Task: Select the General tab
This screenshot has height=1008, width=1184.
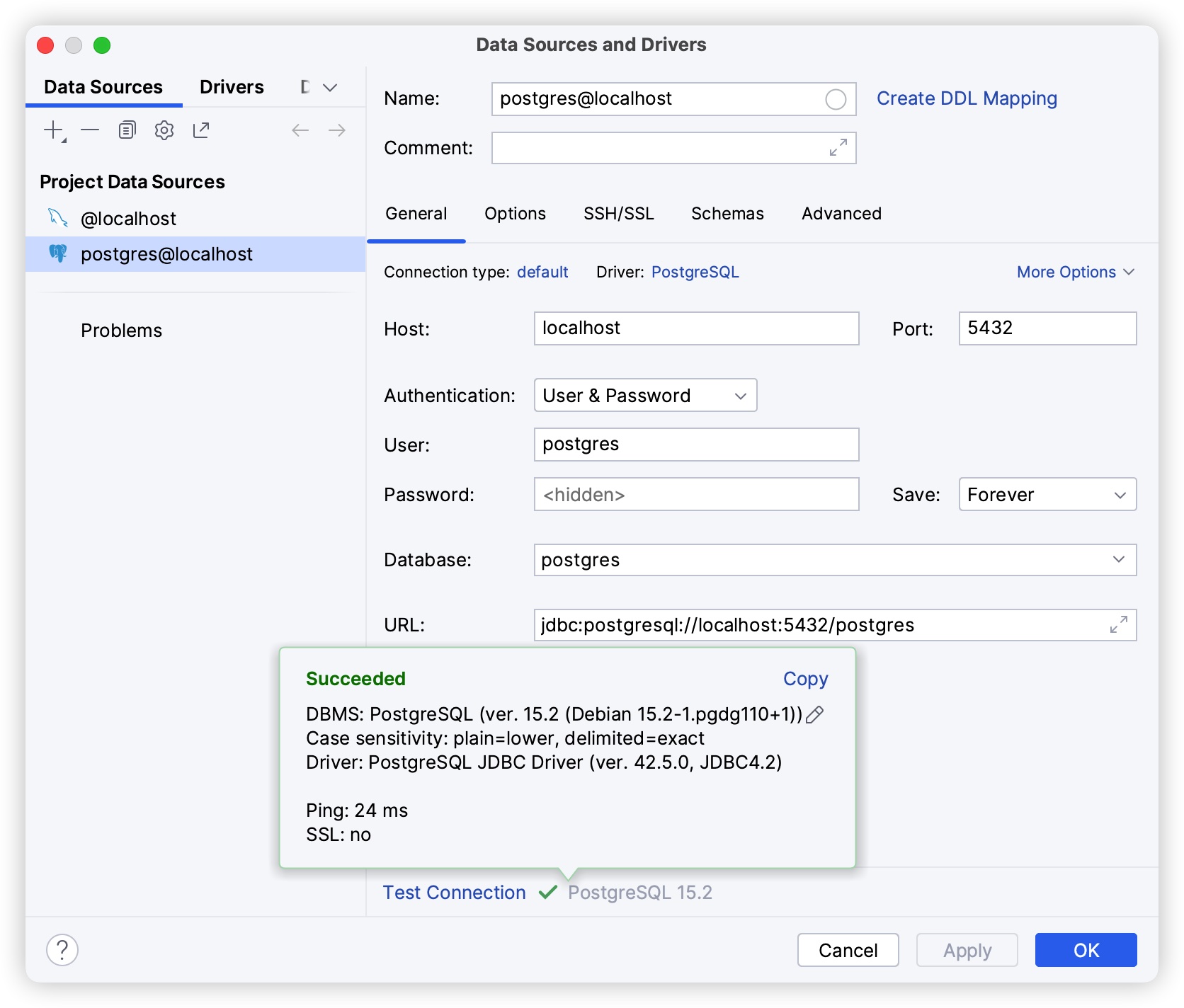Action: 416,214
